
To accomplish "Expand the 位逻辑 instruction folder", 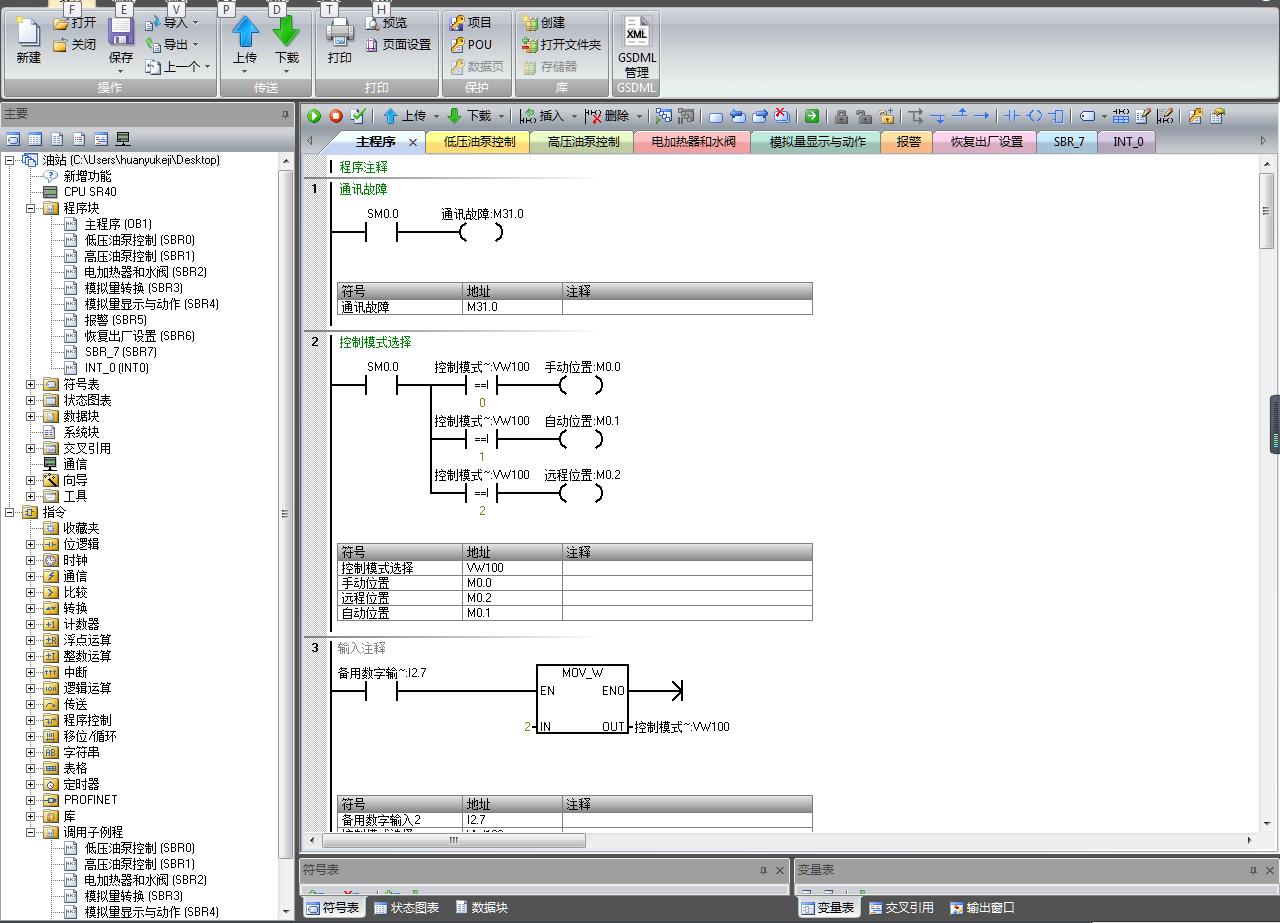I will [30, 544].
